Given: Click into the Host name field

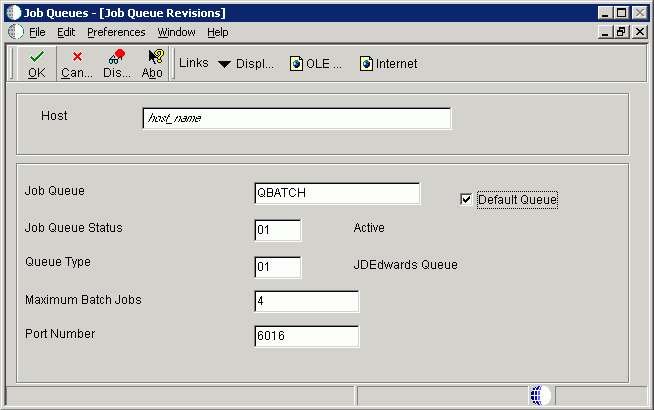Looking at the screenshot, I should click(x=297, y=118).
